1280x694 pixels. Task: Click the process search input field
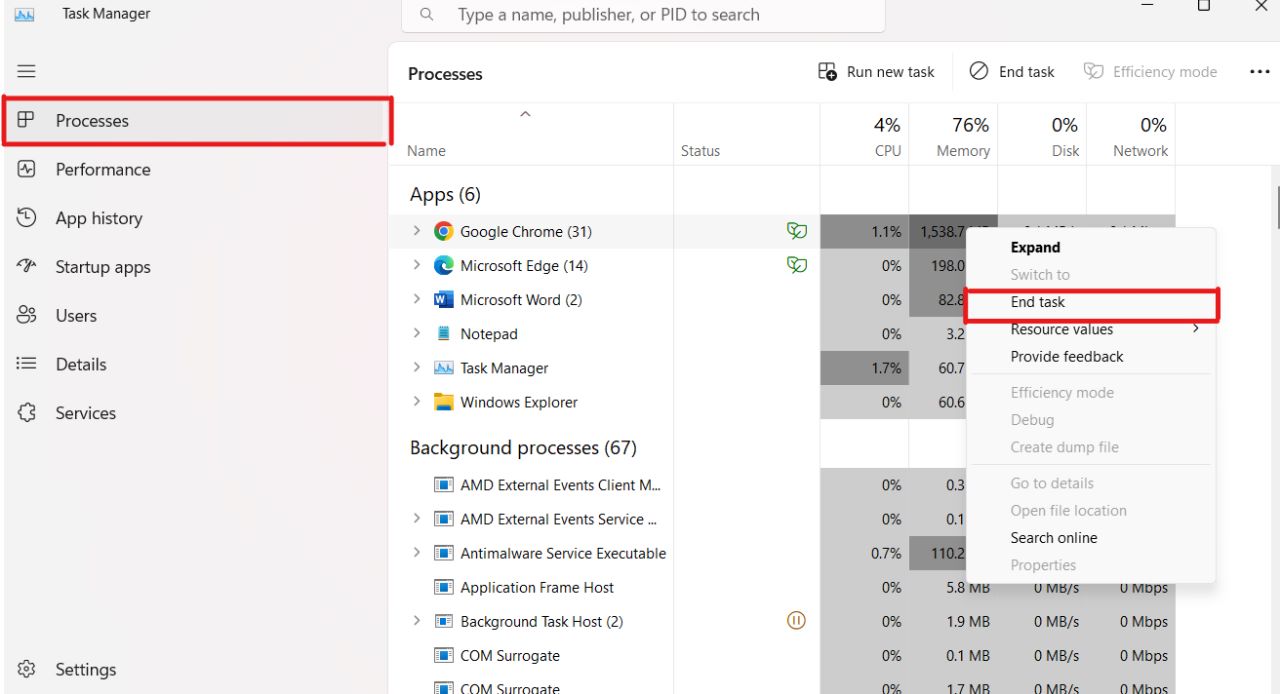[644, 15]
